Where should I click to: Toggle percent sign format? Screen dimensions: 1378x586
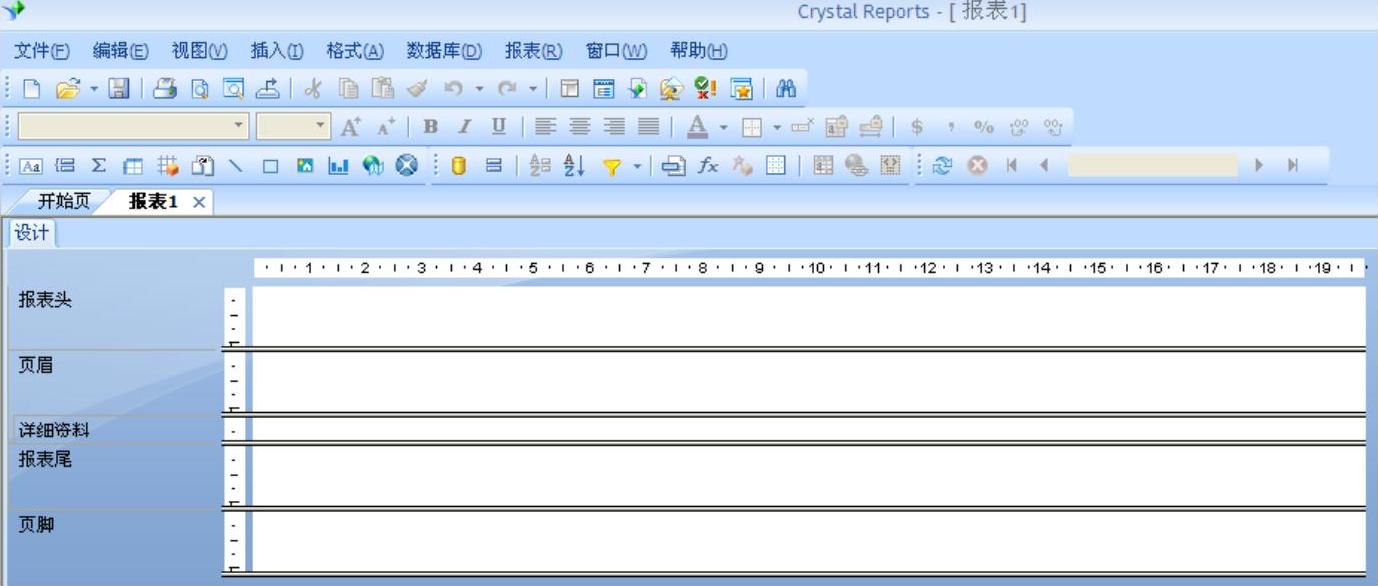[985, 127]
